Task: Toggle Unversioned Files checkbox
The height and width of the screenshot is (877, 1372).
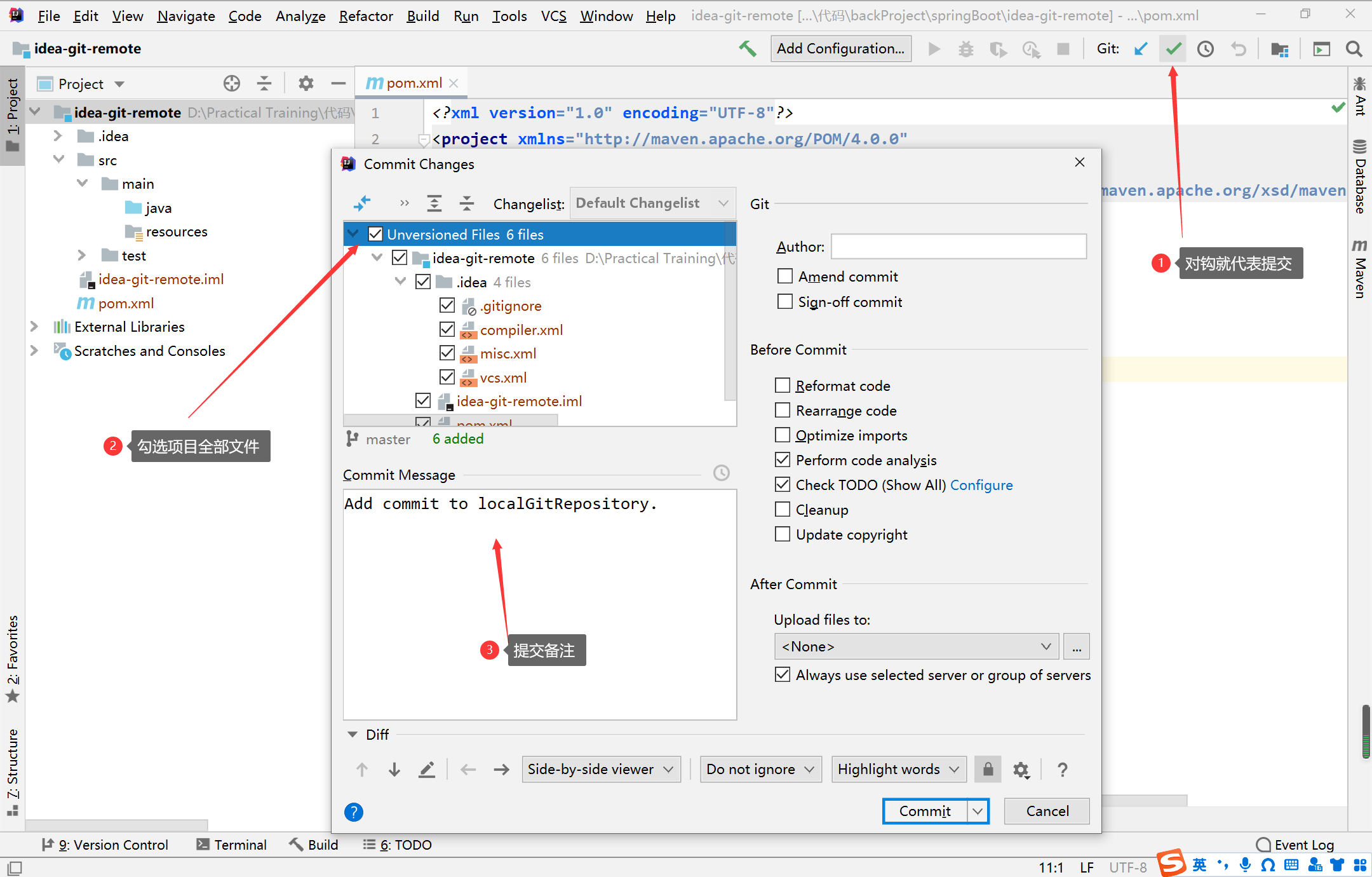Action: coord(376,234)
